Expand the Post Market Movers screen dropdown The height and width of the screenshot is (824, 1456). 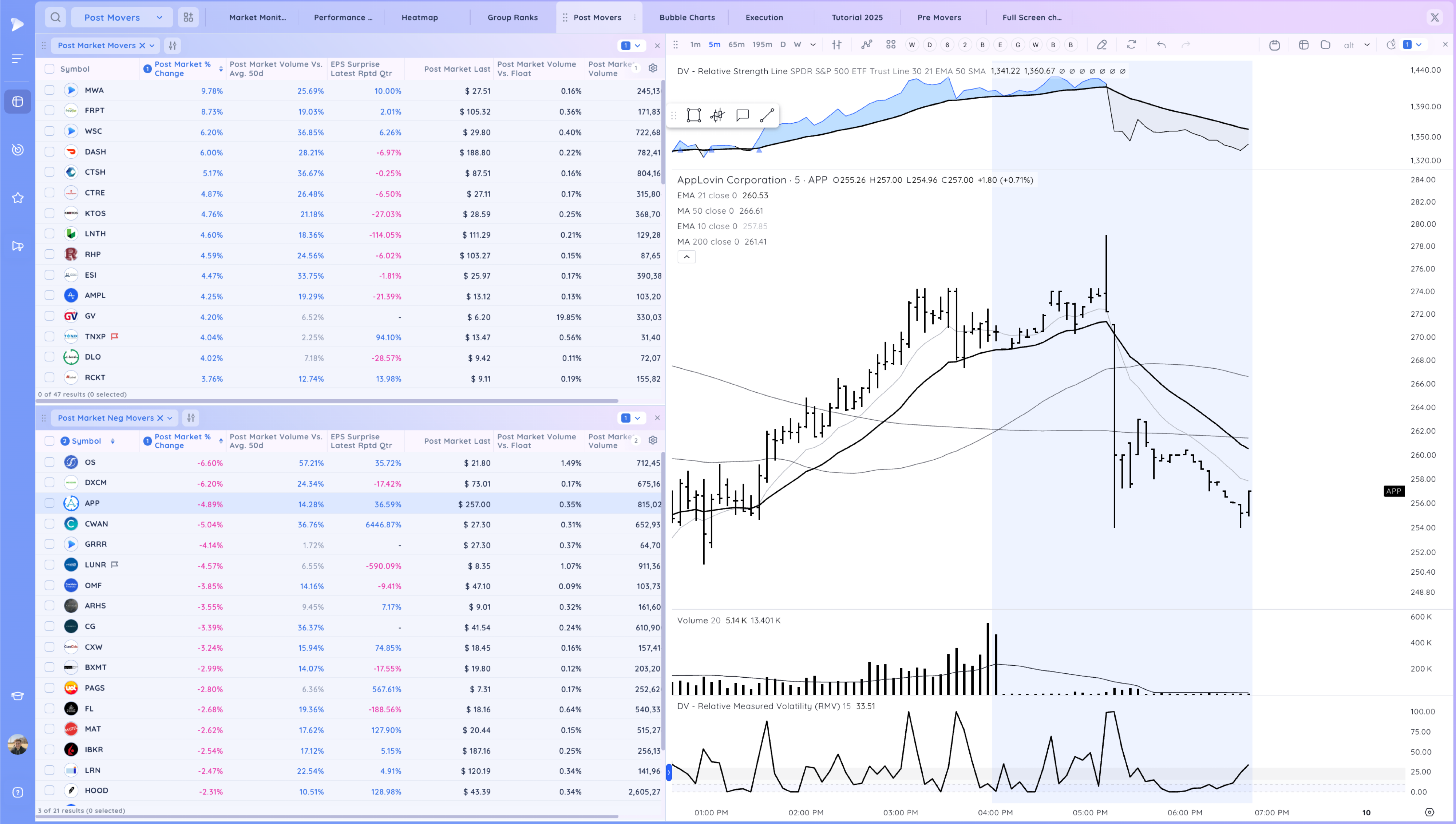coord(152,45)
